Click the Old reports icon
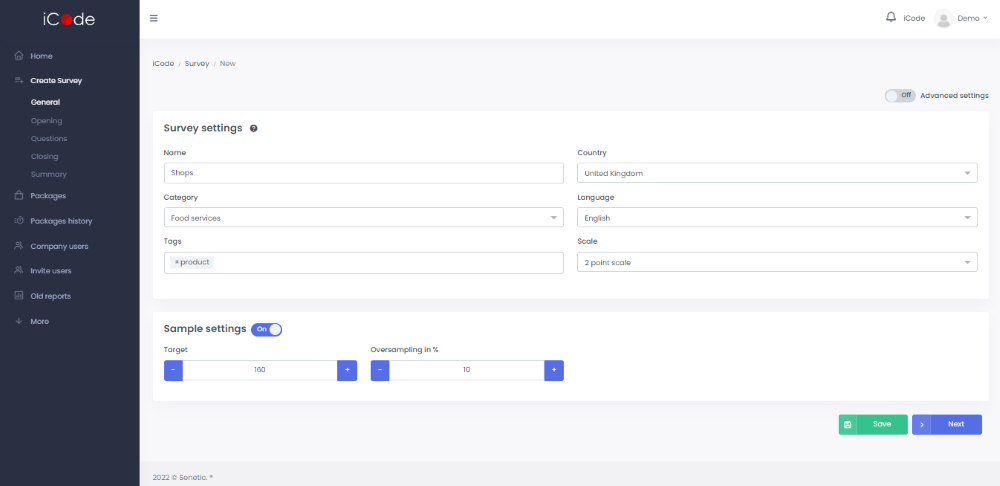Image resolution: width=1000 pixels, height=486 pixels. coord(19,296)
